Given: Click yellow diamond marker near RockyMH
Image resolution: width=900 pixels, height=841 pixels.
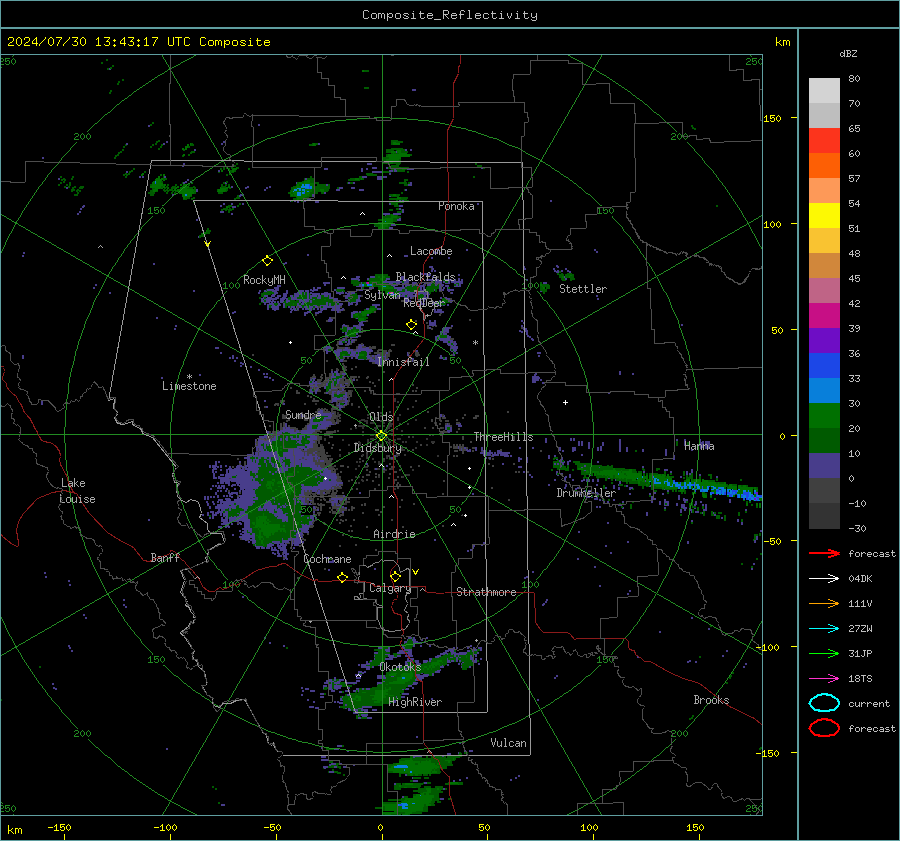Looking at the screenshot, I should (267, 261).
